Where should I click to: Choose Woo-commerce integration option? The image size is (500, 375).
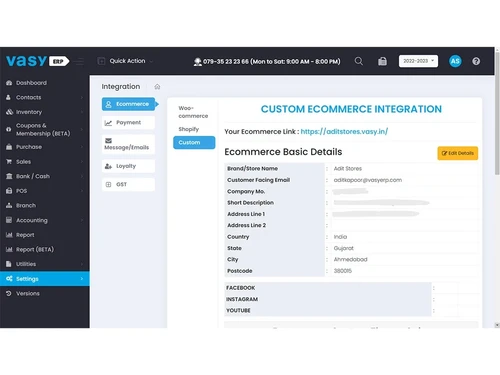click(193, 112)
